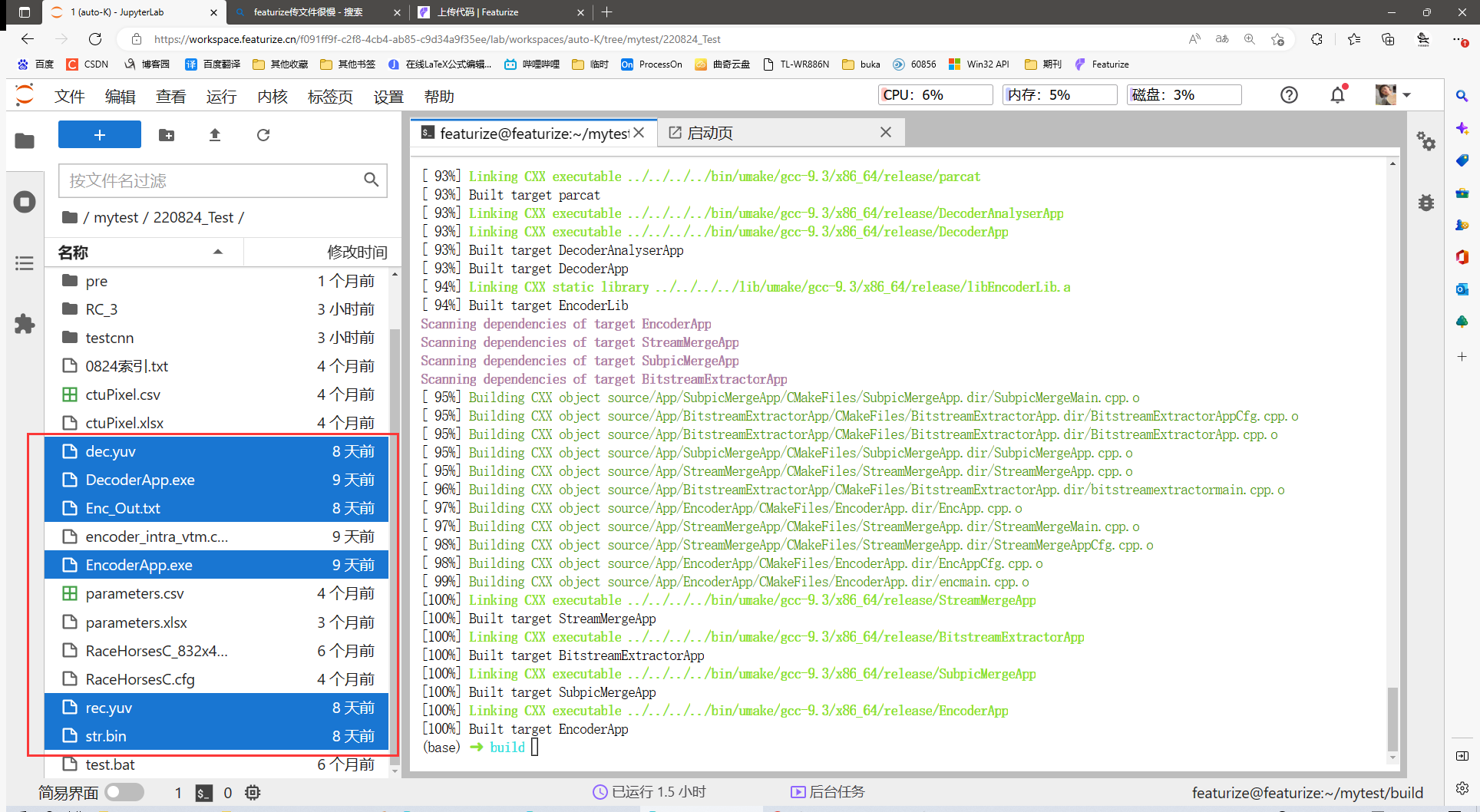Open the table of contents sidebar icon

pos(25,263)
